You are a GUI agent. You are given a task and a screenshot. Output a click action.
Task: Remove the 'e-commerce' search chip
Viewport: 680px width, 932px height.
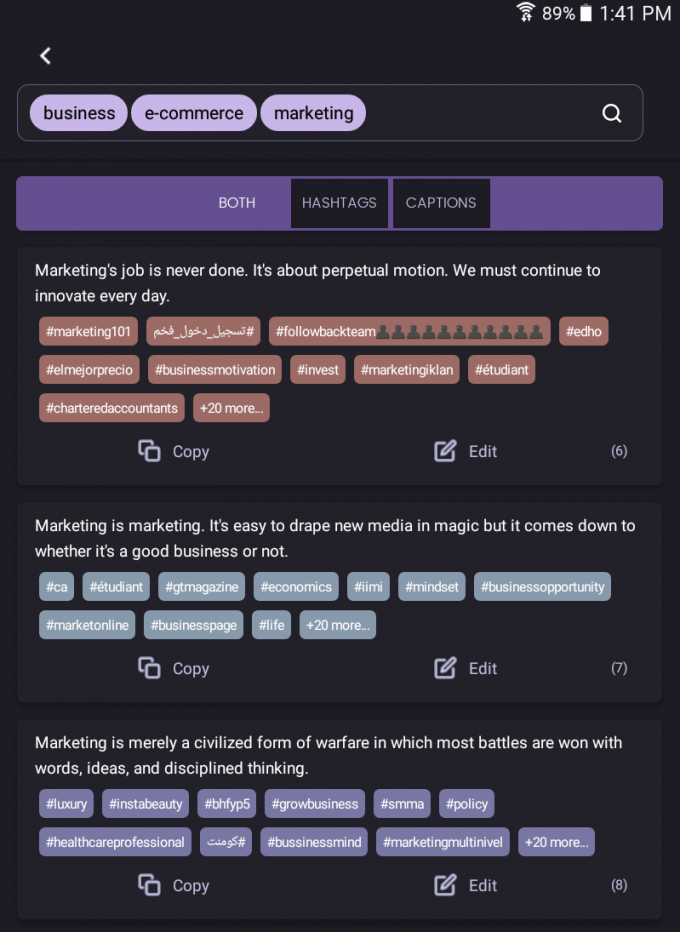coord(194,113)
